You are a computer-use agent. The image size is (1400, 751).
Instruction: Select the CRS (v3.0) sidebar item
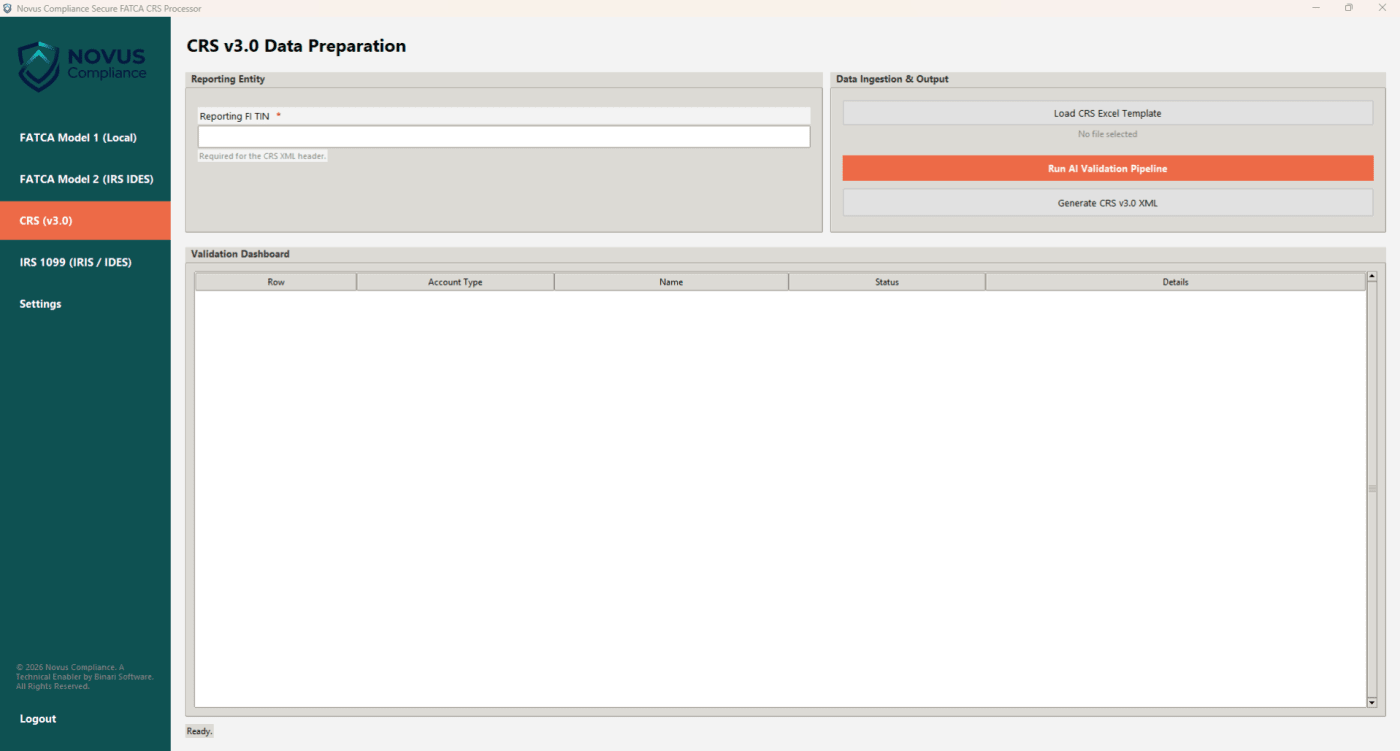click(x=85, y=221)
